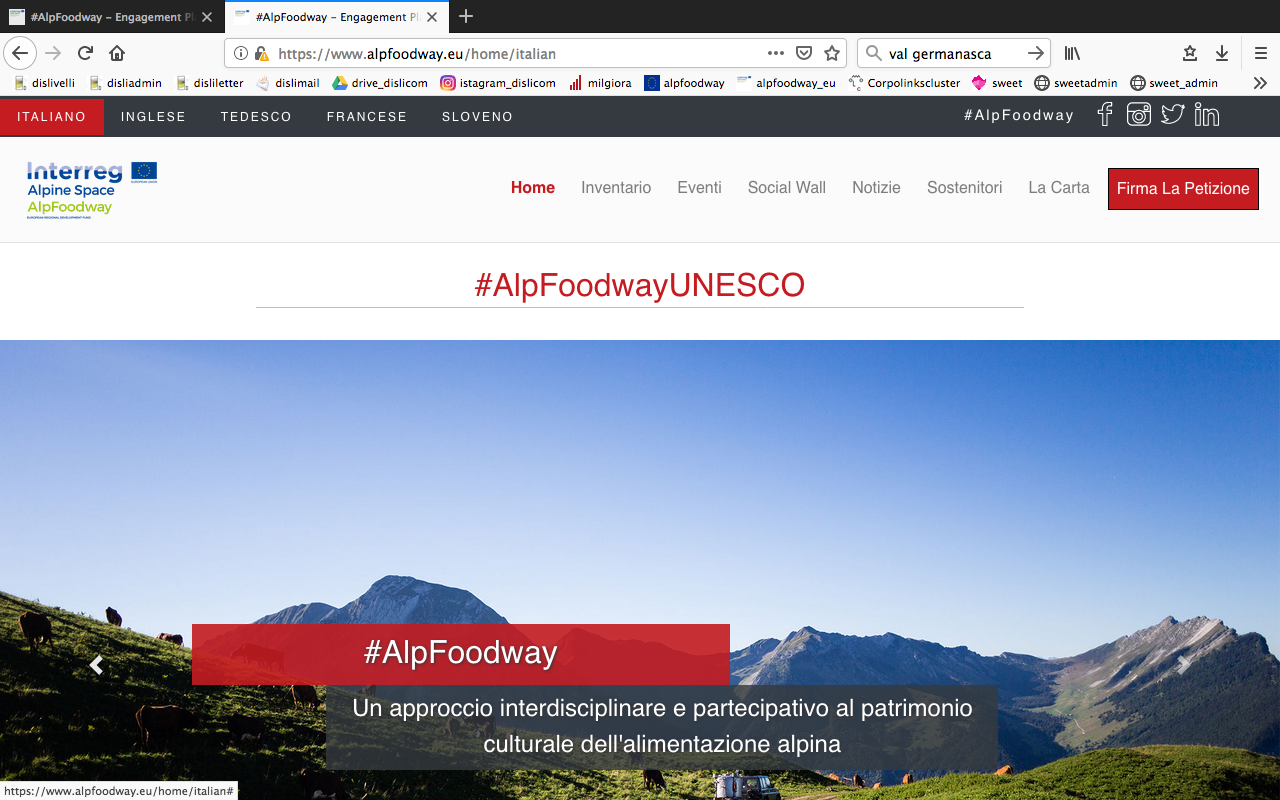Open the Eventi page
Image resolution: width=1280 pixels, height=800 pixels.
click(x=699, y=187)
